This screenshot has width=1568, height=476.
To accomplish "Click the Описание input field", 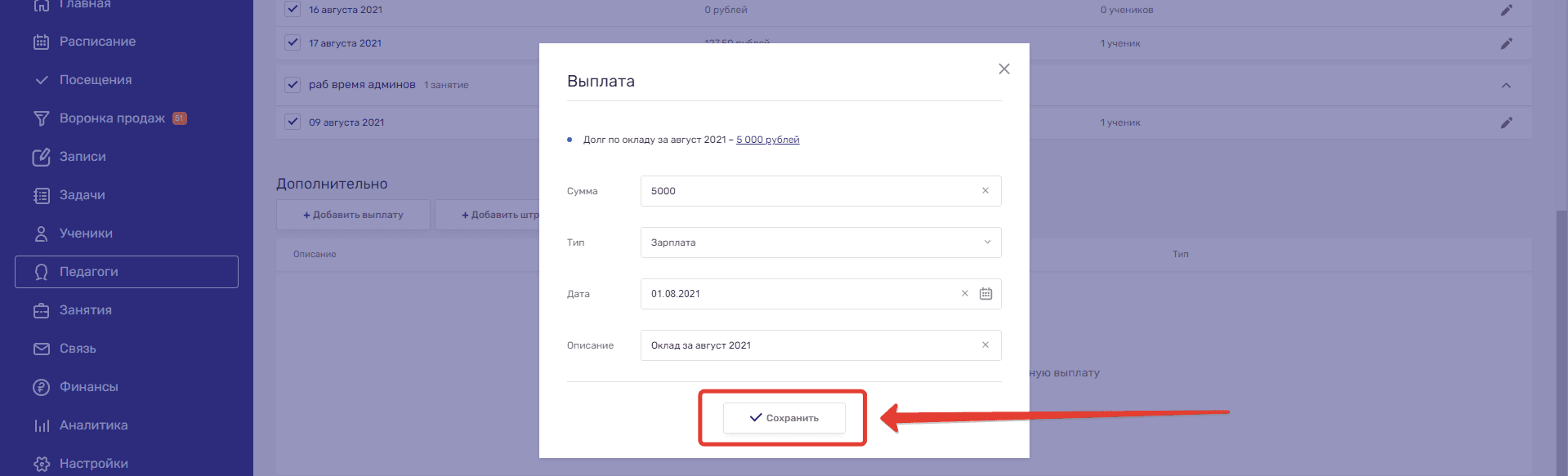I will [809, 345].
